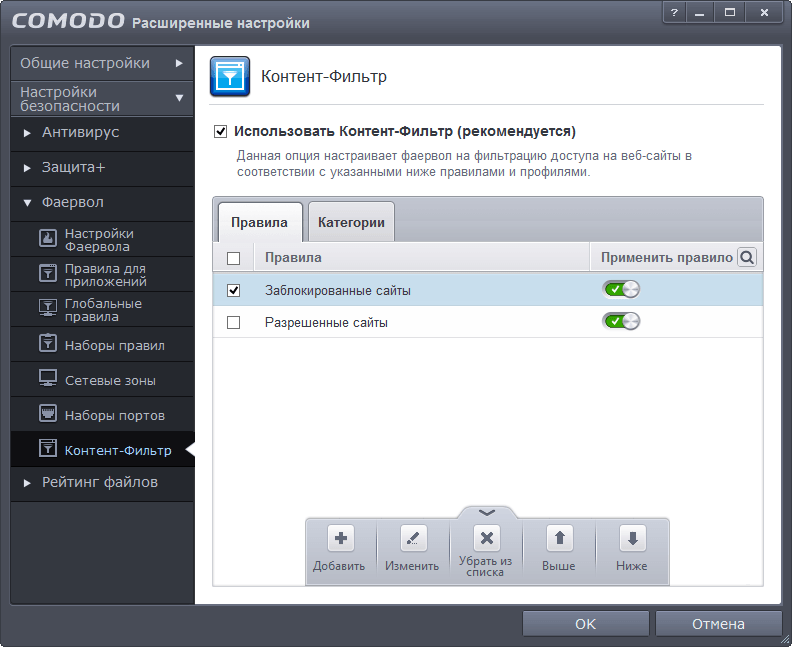Click the Убрать из списка X icon

(x=486, y=538)
